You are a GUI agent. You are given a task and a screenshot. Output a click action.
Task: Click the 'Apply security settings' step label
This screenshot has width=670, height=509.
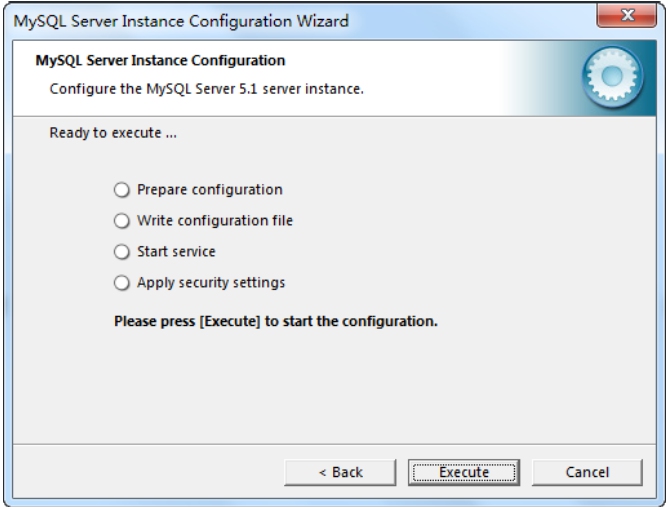click(211, 283)
